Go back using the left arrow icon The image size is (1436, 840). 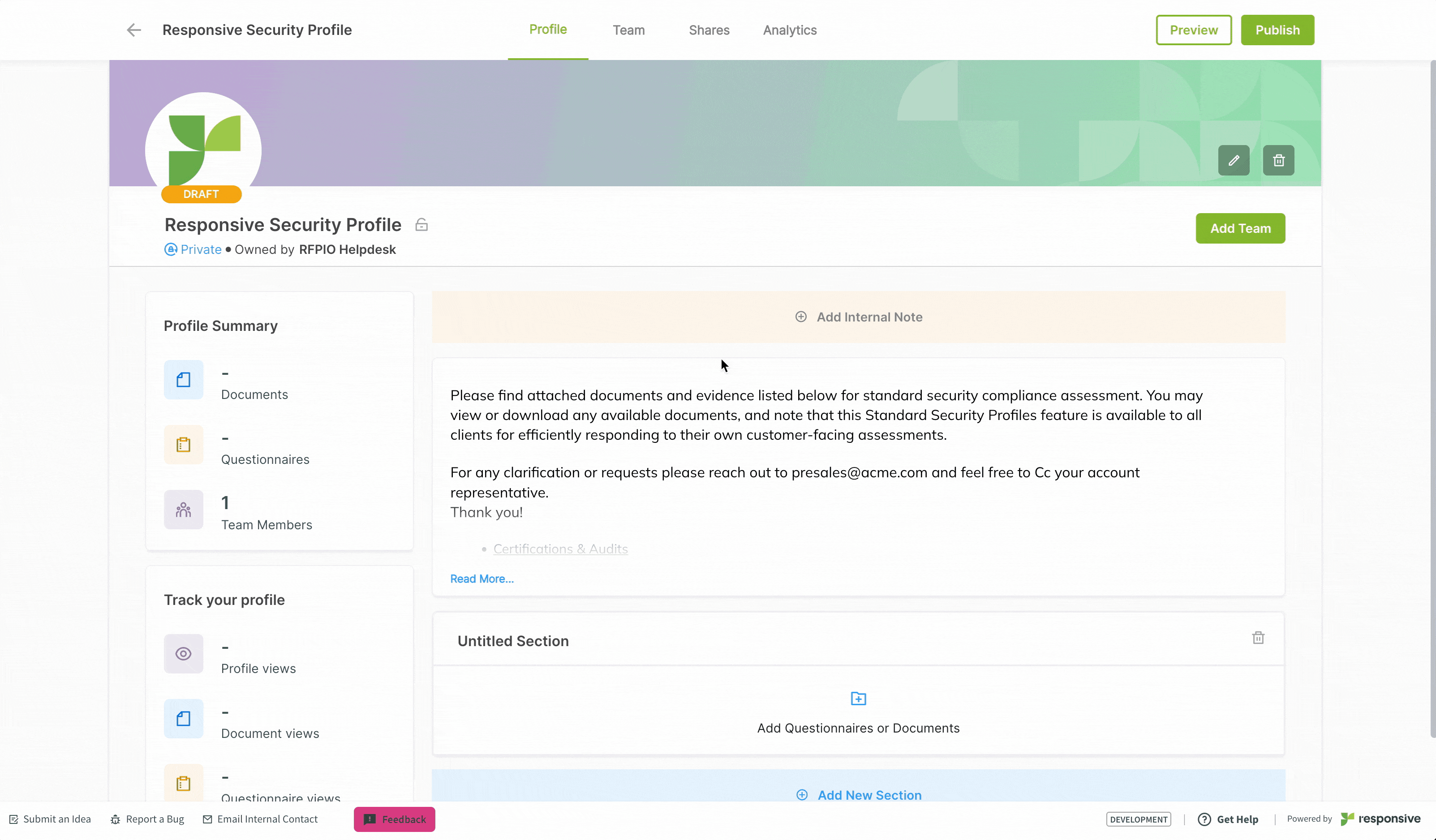[133, 30]
